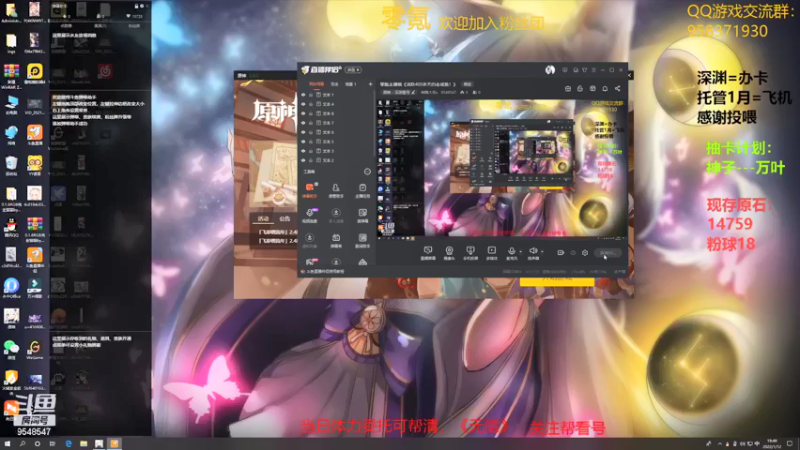The width and height of the screenshot is (800, 450).
Task: Hide the 文本4 layer with its eye icon
Action: 303,104
